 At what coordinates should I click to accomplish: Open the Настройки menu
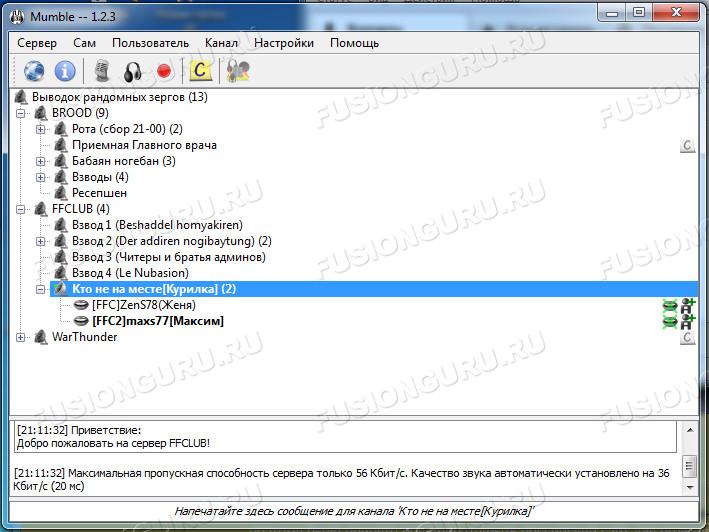pos(284,43)
